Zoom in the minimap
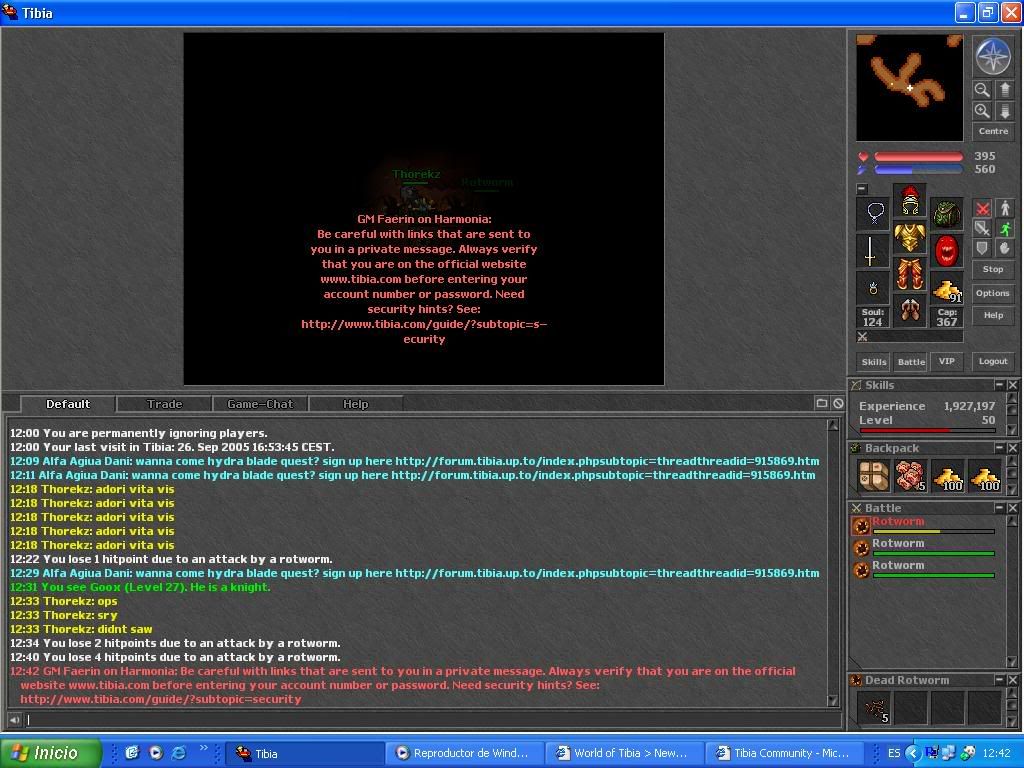 pyautogui.click(x=982, y=111)
